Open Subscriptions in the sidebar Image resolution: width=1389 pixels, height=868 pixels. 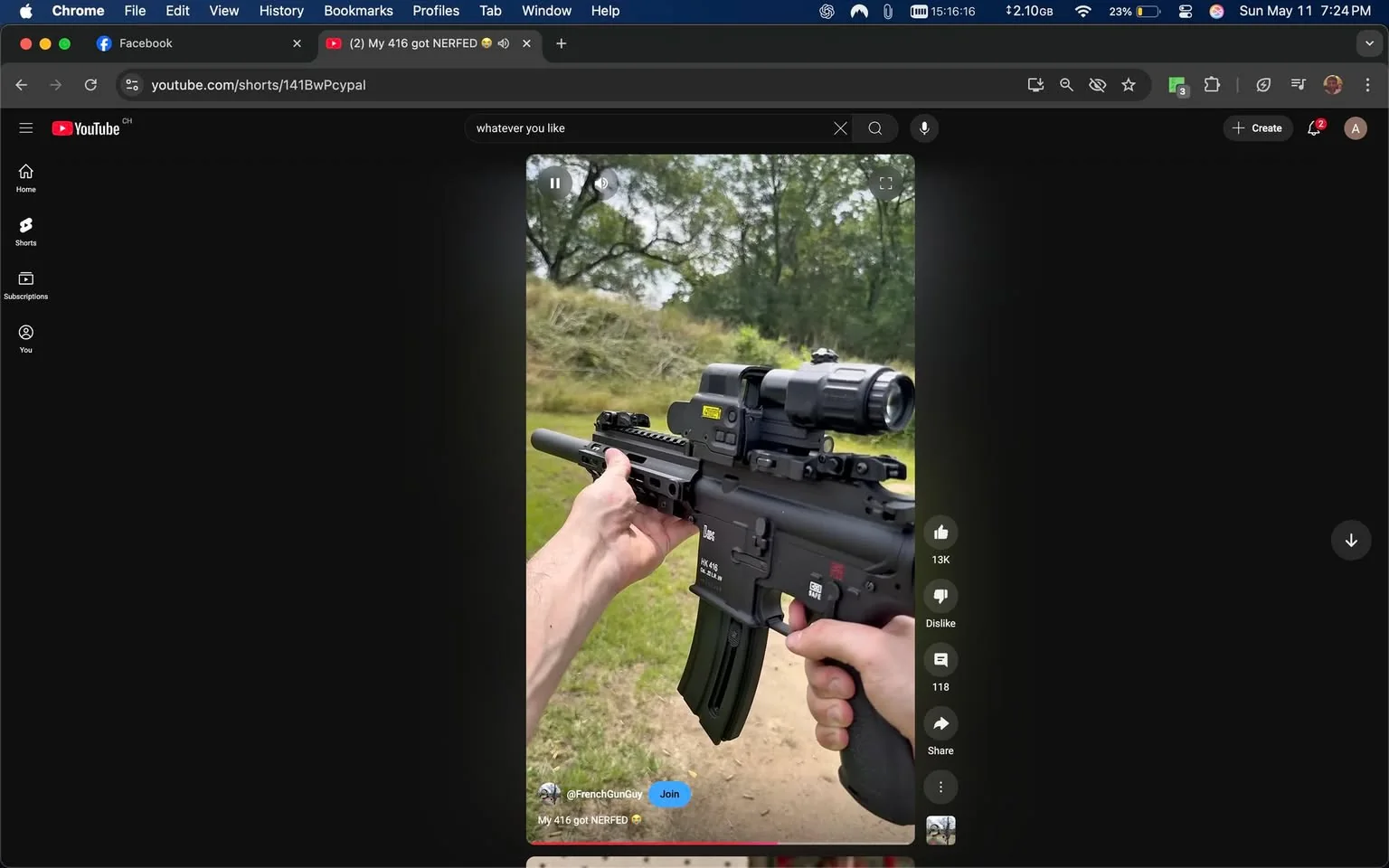[x=26, y=285]
